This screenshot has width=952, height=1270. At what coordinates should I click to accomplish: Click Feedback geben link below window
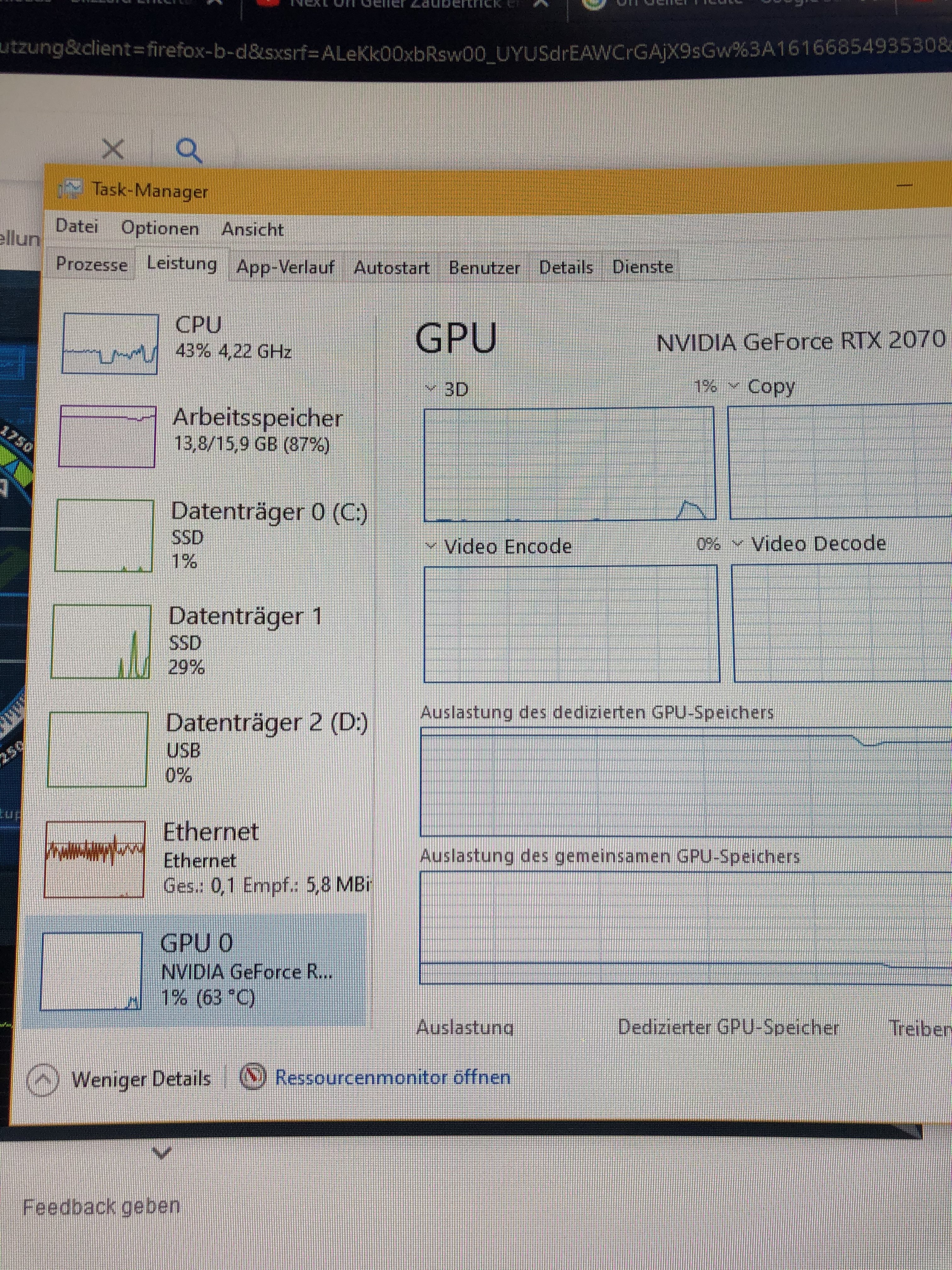coord(101,1206)
